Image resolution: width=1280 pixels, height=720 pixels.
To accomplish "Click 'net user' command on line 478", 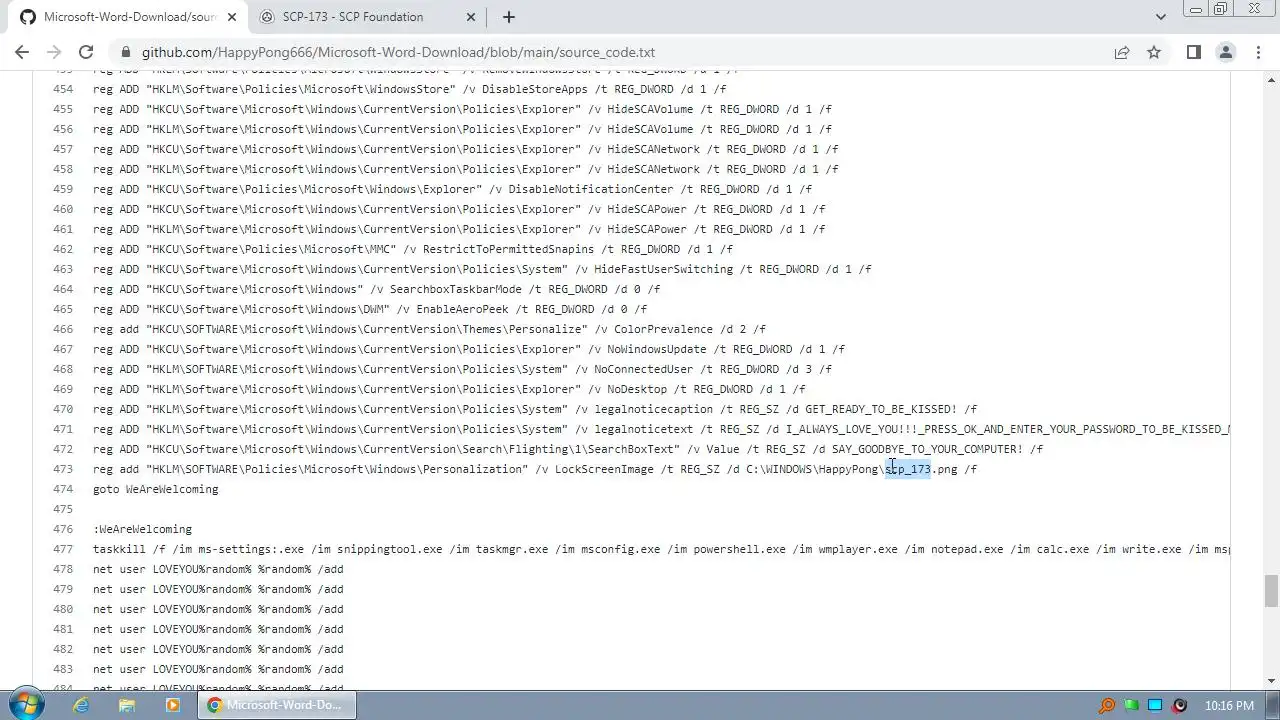I will 119,569.
